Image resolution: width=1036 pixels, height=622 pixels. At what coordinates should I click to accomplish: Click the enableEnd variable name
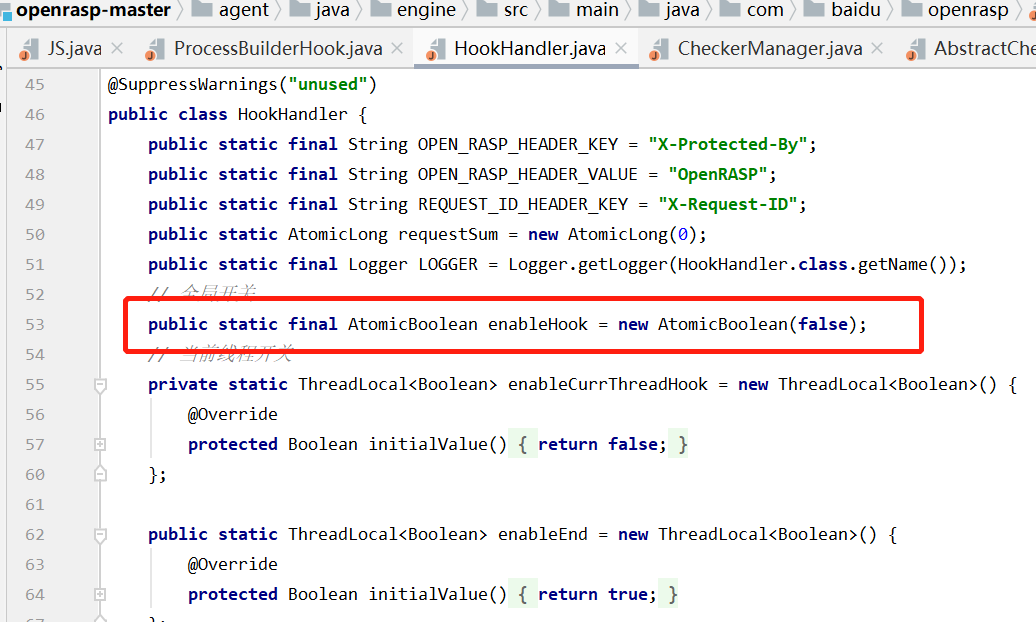542,534
